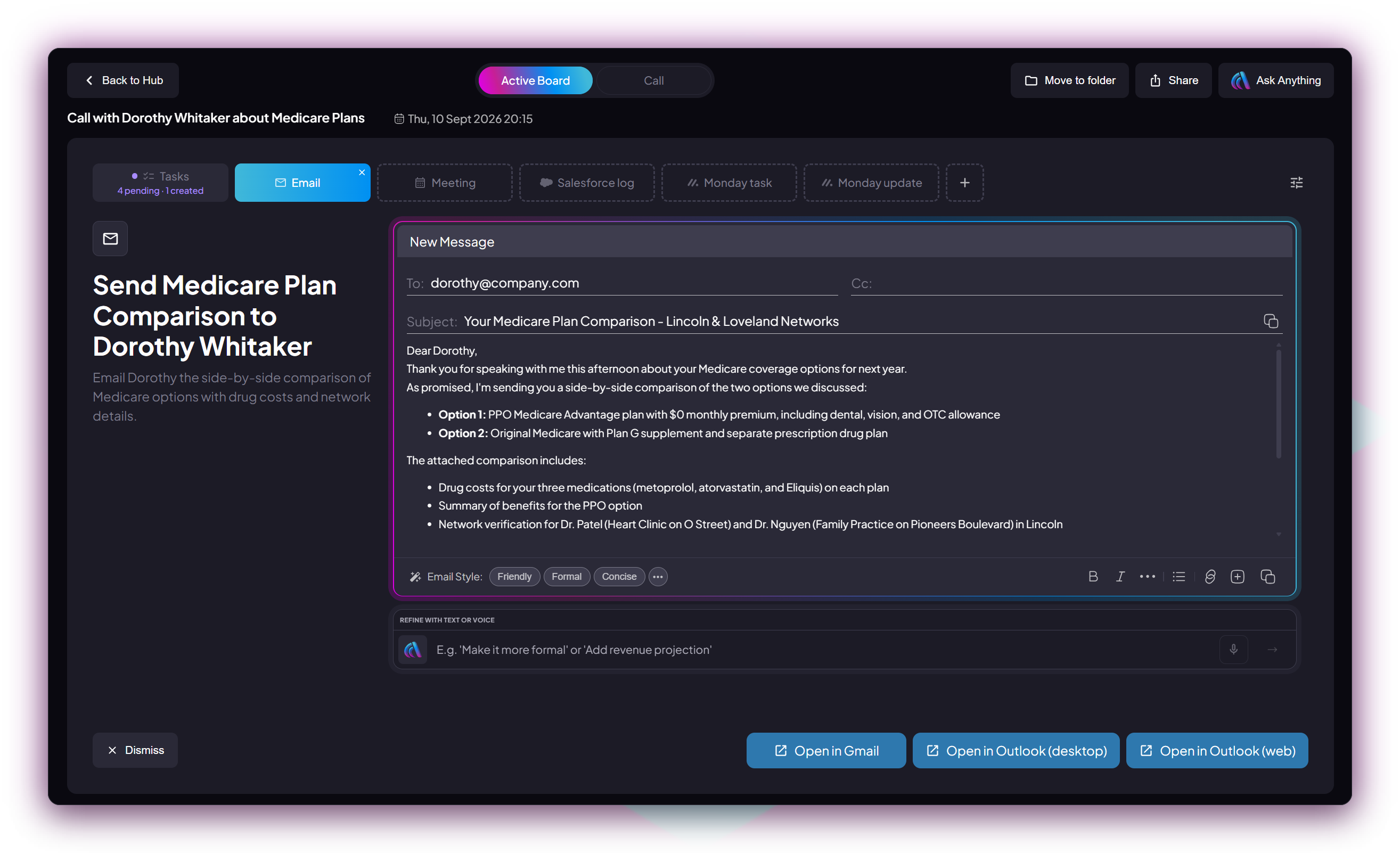Apply the Friendly email style

(x=514, y=576)
